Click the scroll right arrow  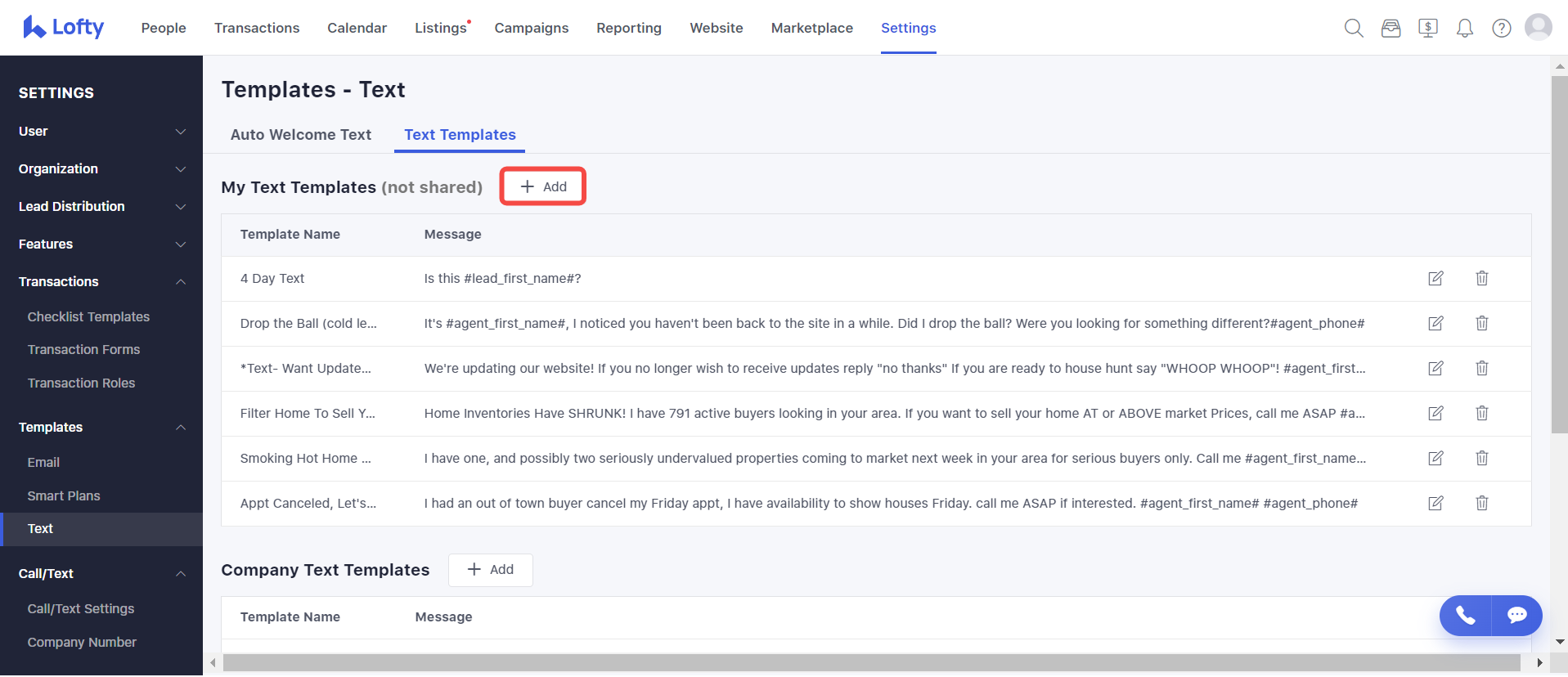[1540, 662]
